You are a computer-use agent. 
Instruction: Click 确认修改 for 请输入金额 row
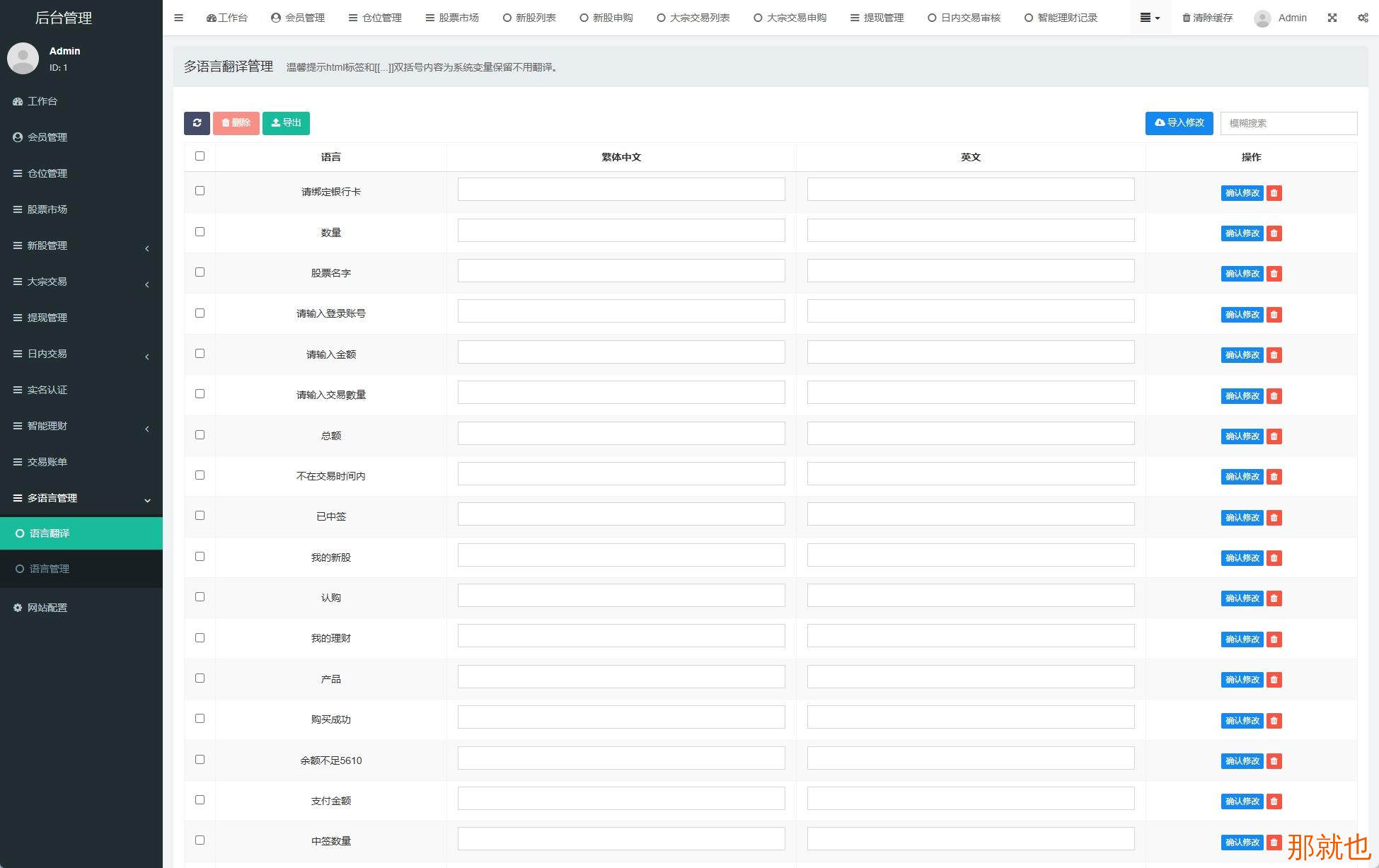tap(1242, 355)
